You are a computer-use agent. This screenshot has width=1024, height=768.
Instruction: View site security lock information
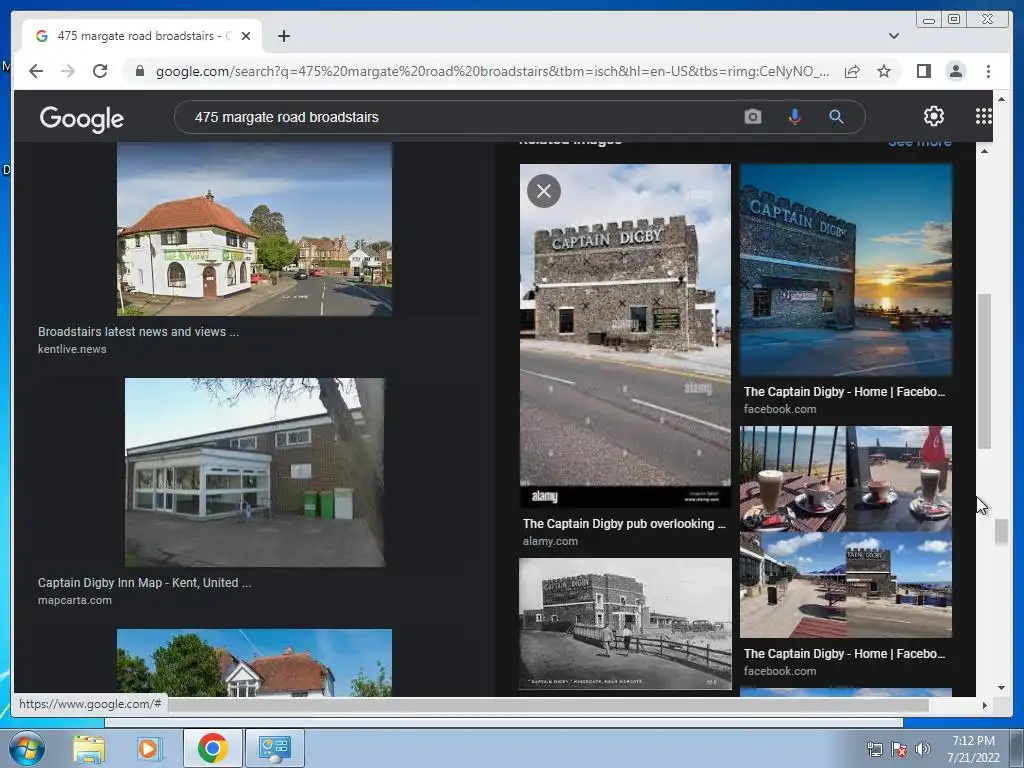point(139,71)
